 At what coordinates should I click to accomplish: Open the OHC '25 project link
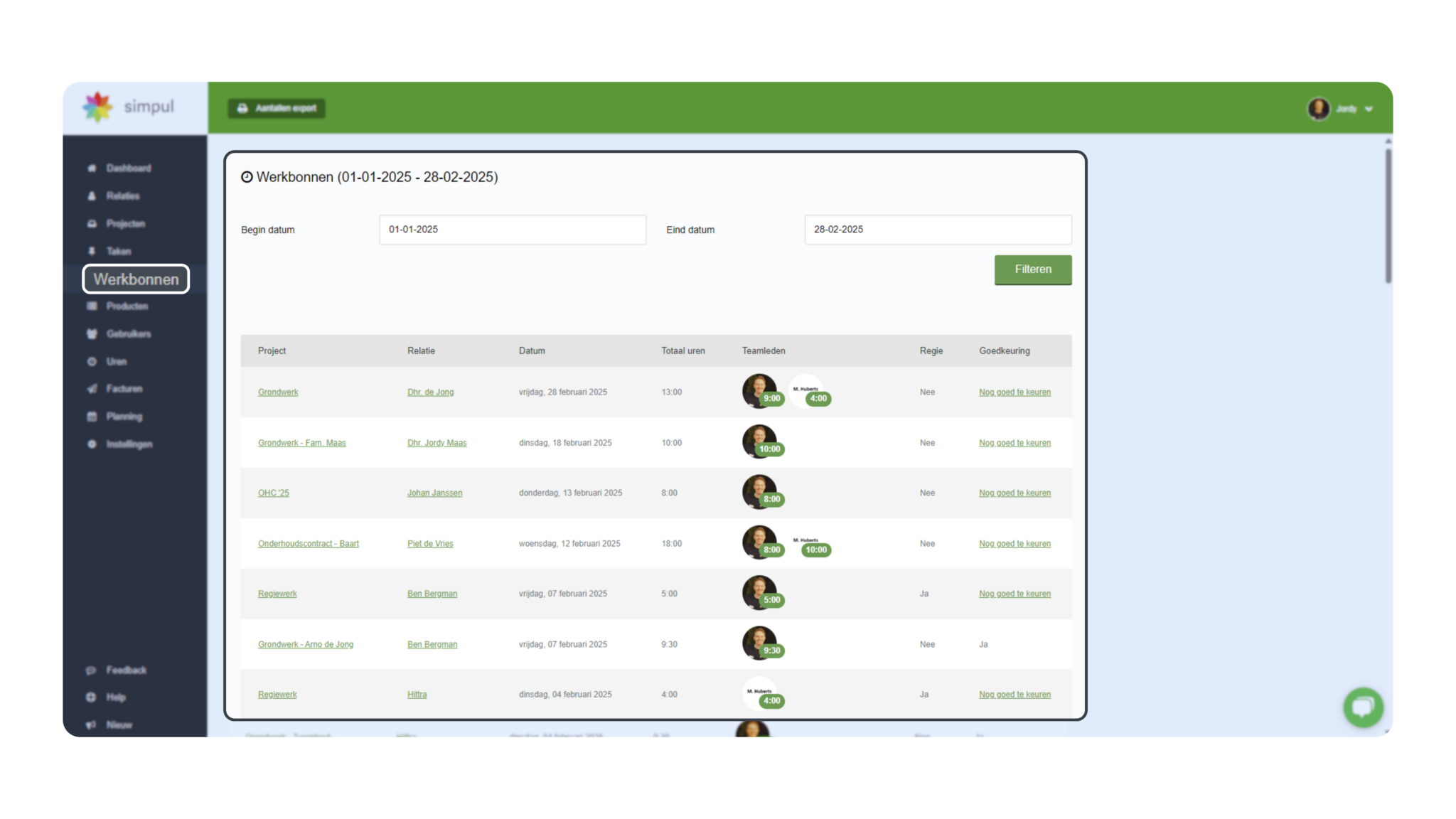point(274,493)
